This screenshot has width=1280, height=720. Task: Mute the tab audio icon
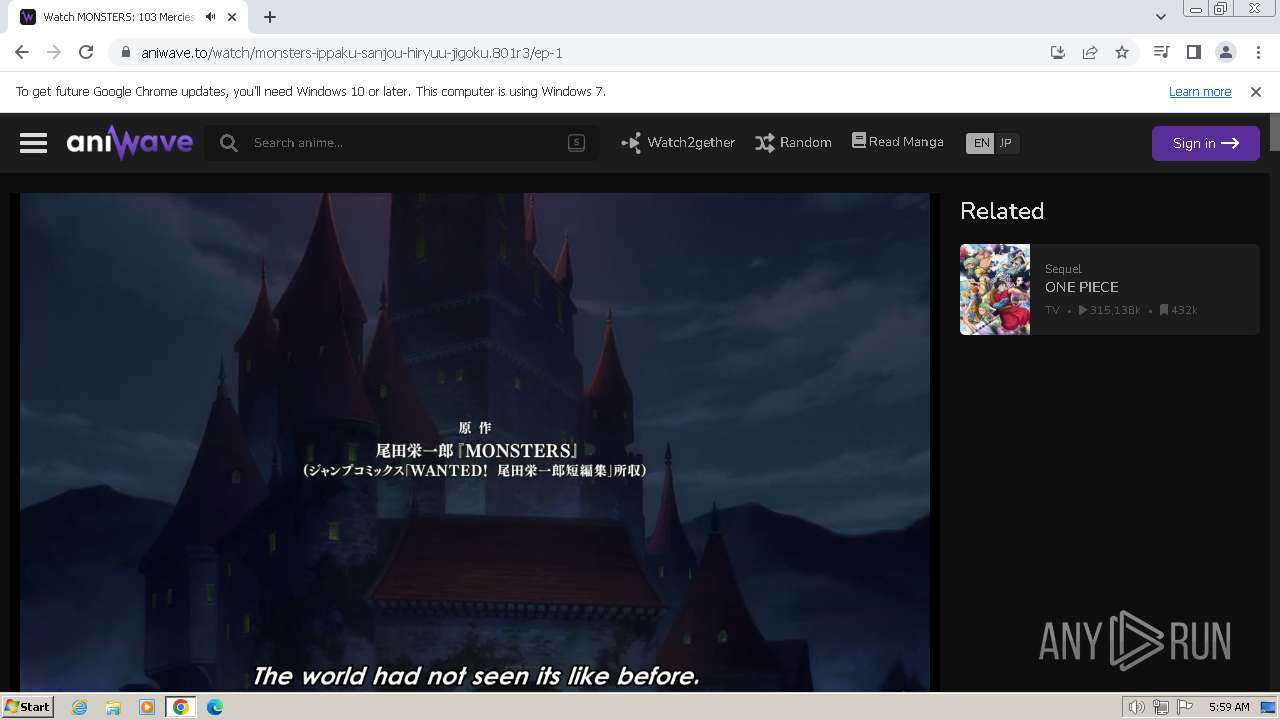pos(210,17)
